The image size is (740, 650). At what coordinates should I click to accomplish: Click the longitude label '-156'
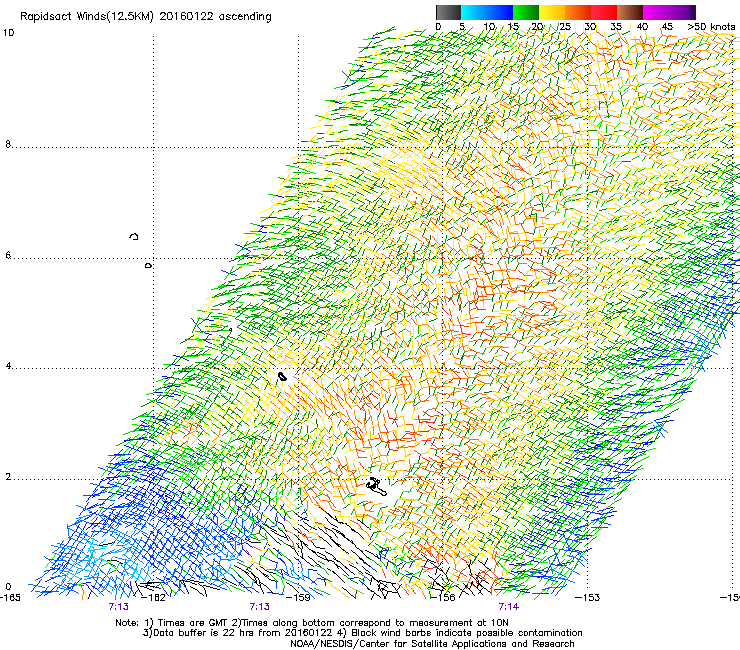click(x=444, y=597)
